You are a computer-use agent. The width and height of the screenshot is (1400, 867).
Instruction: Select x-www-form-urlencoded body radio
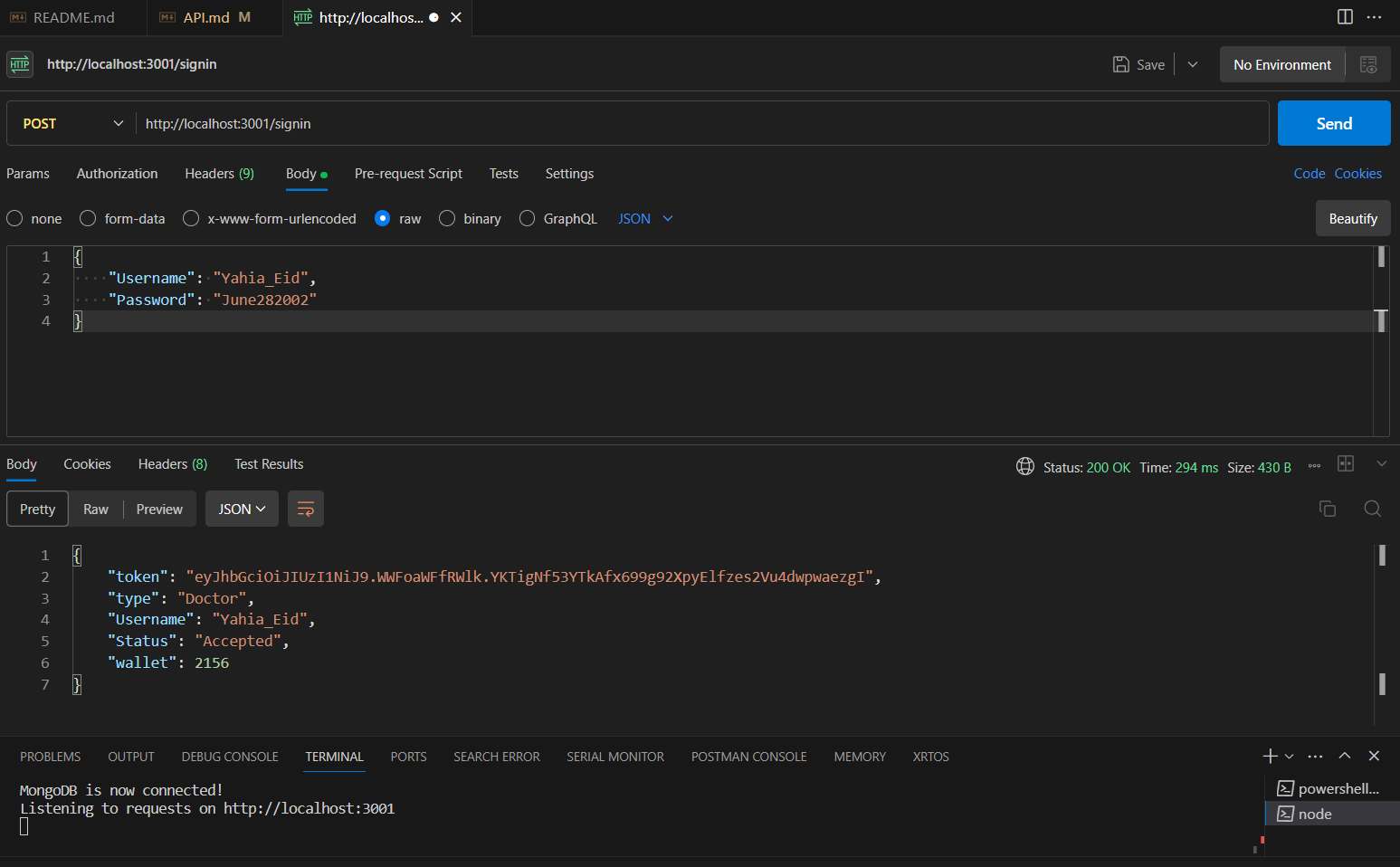tap(191, 218)
